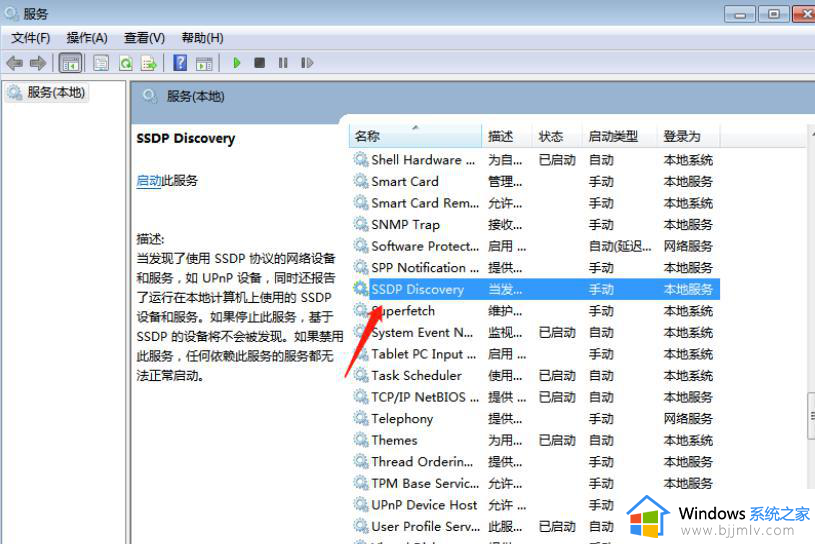Toggle the show/hide console tree icon

pyautogui.click(x=70, y=63)
